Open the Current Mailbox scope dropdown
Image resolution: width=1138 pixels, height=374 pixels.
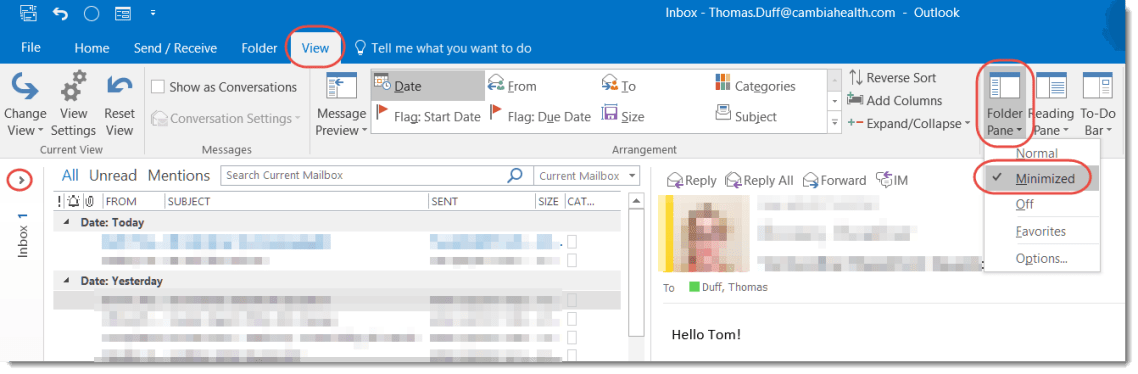[x=586, y=175]
